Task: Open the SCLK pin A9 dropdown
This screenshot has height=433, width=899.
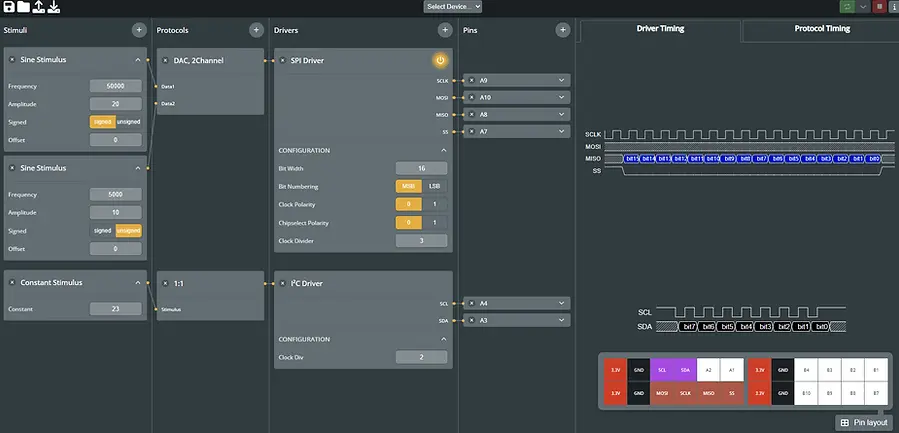Action: [x=561, y=80]
